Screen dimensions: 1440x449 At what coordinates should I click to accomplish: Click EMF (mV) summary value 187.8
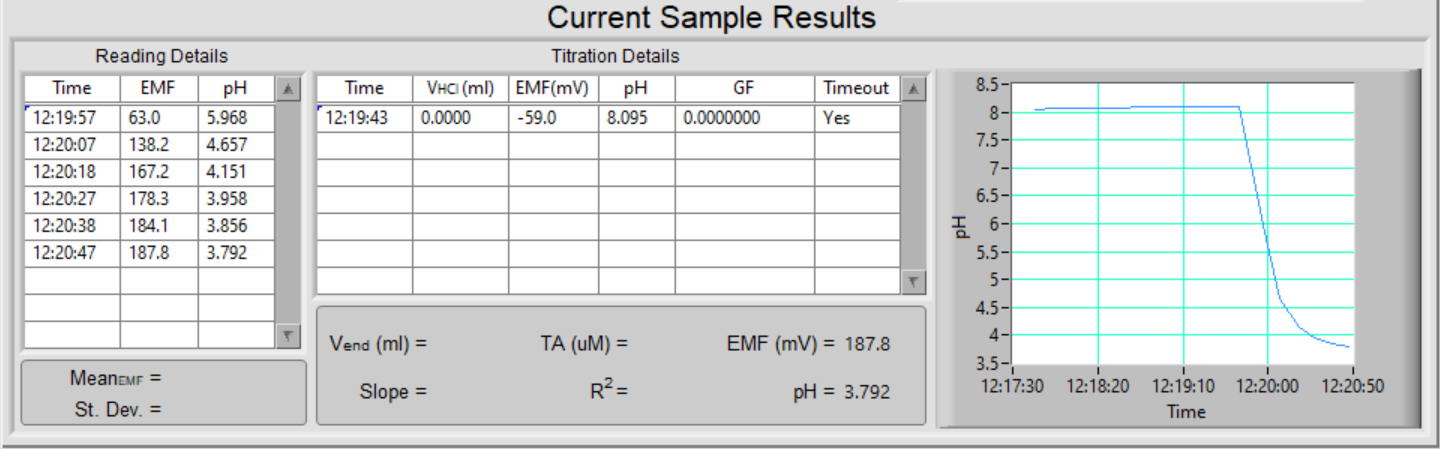pyautogui.click(x=867, y=344)
